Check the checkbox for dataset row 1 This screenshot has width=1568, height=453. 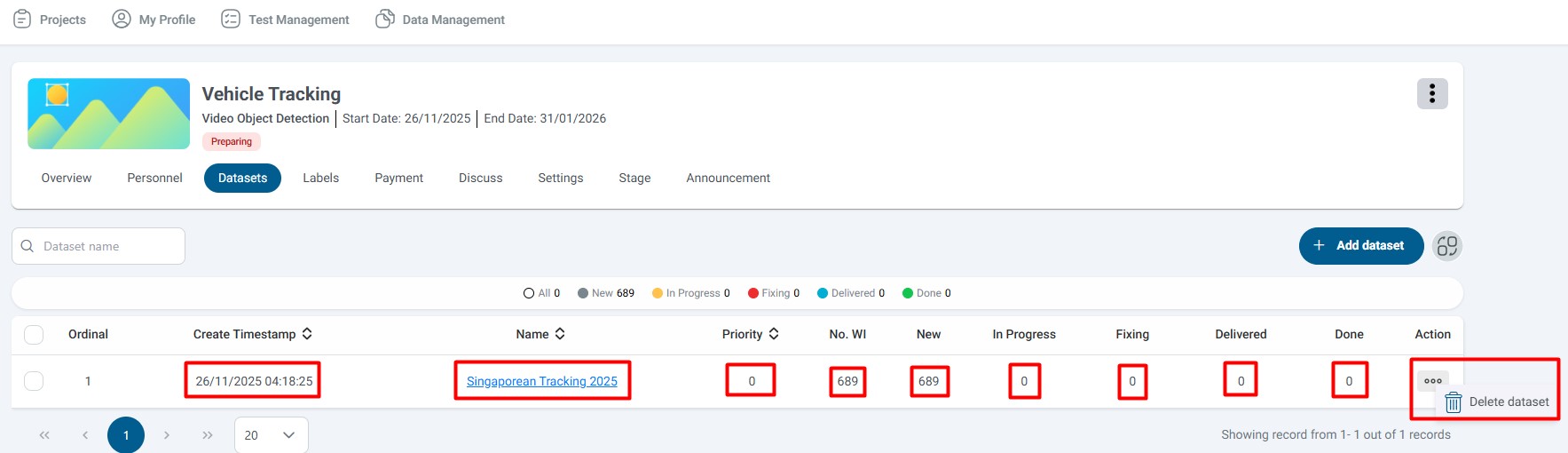[x=34, y=381]
